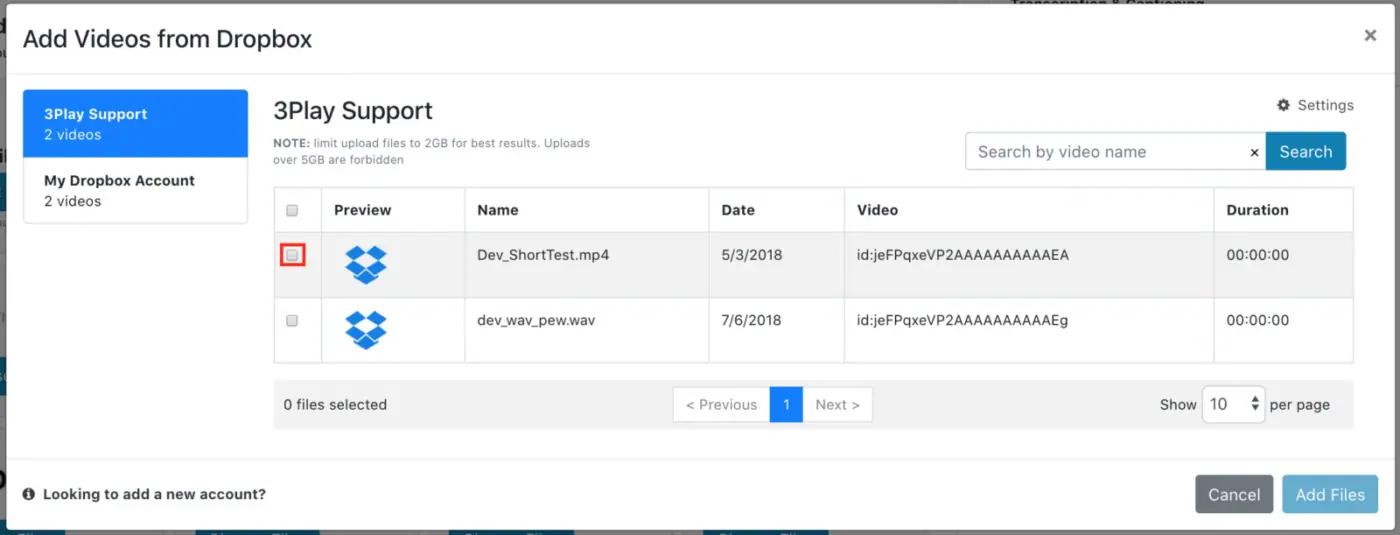Open Settings via the gear icon

click(1283, 105)
